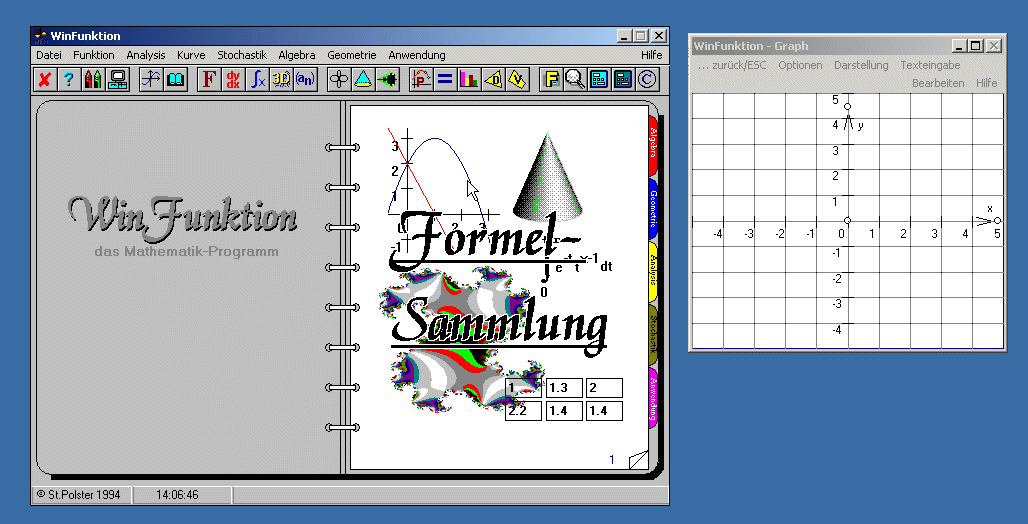
Task: Open the Kurve menu
Action: pos(191,55)
